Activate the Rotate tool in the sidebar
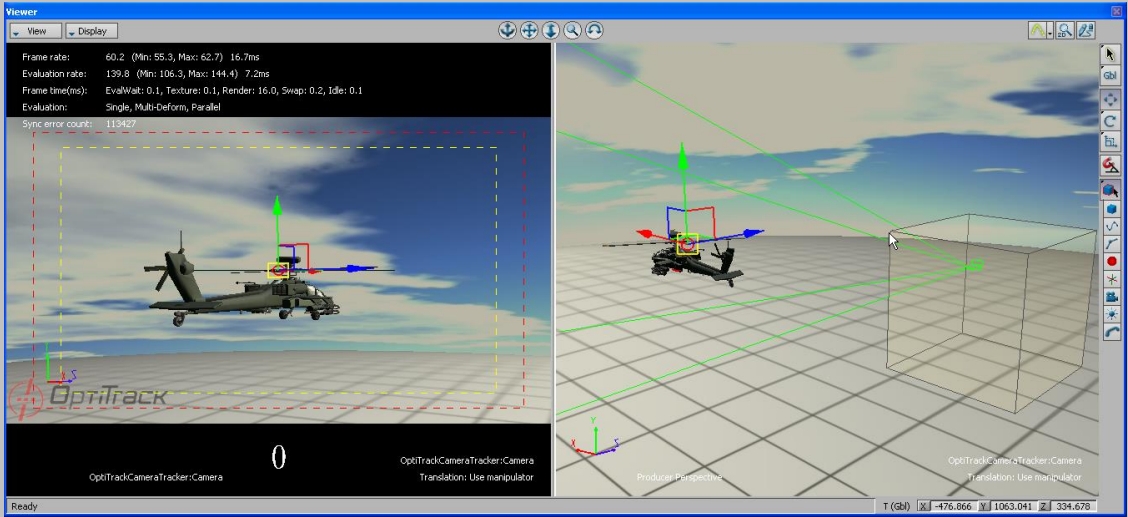The image size is (1128, 517). coord(1110,121)
